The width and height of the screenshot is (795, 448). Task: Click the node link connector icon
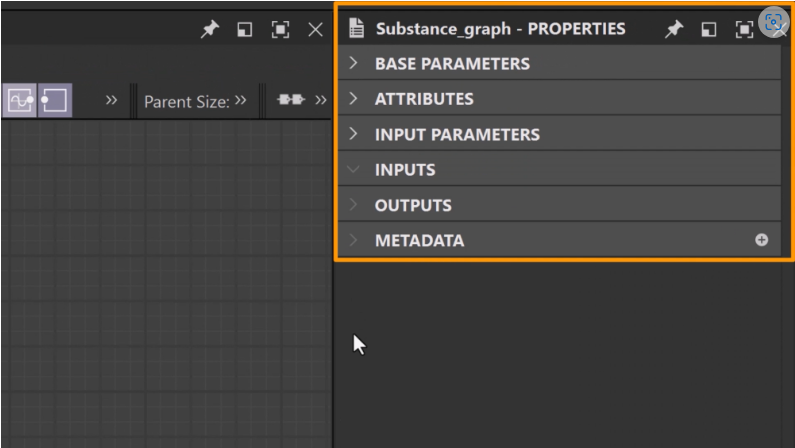tap(291, 99)
